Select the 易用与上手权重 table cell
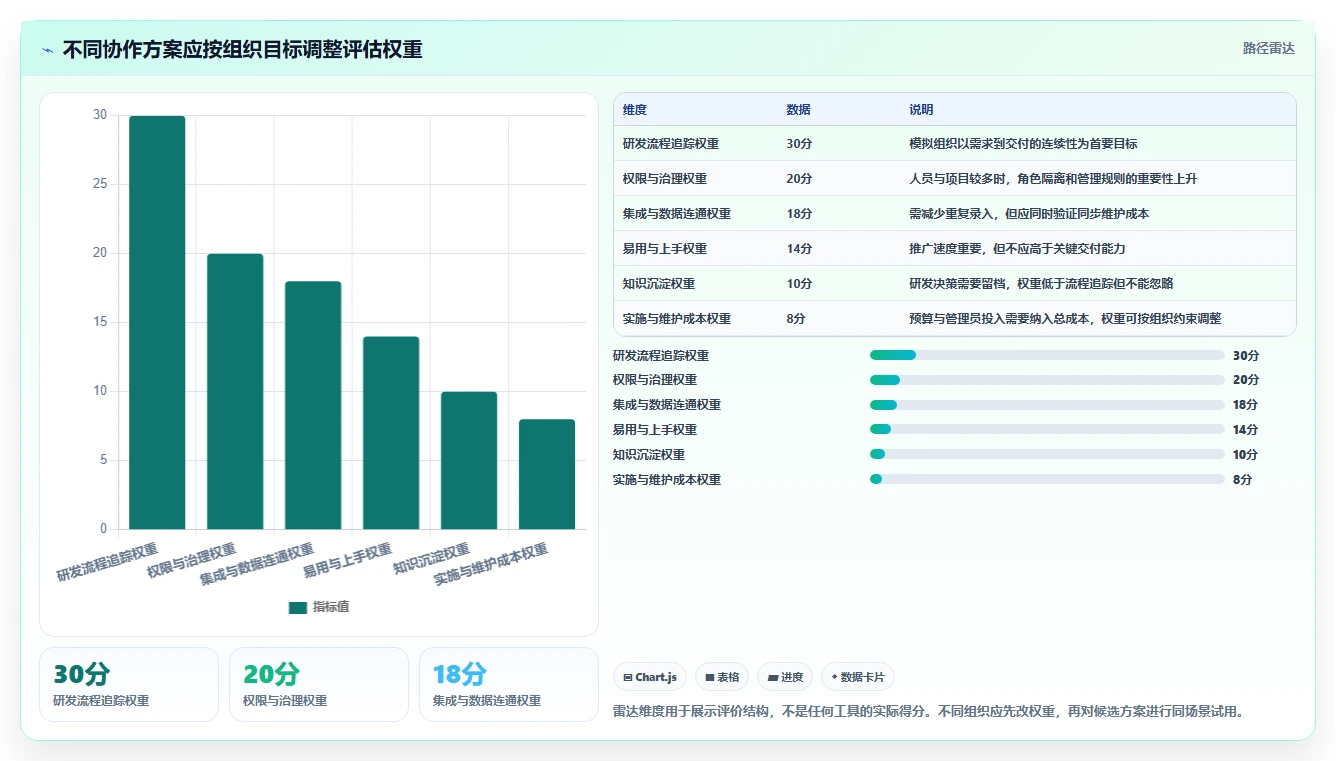Viewport: 1336px width, 761px height. pyautogui.click(x=695, y=249)
